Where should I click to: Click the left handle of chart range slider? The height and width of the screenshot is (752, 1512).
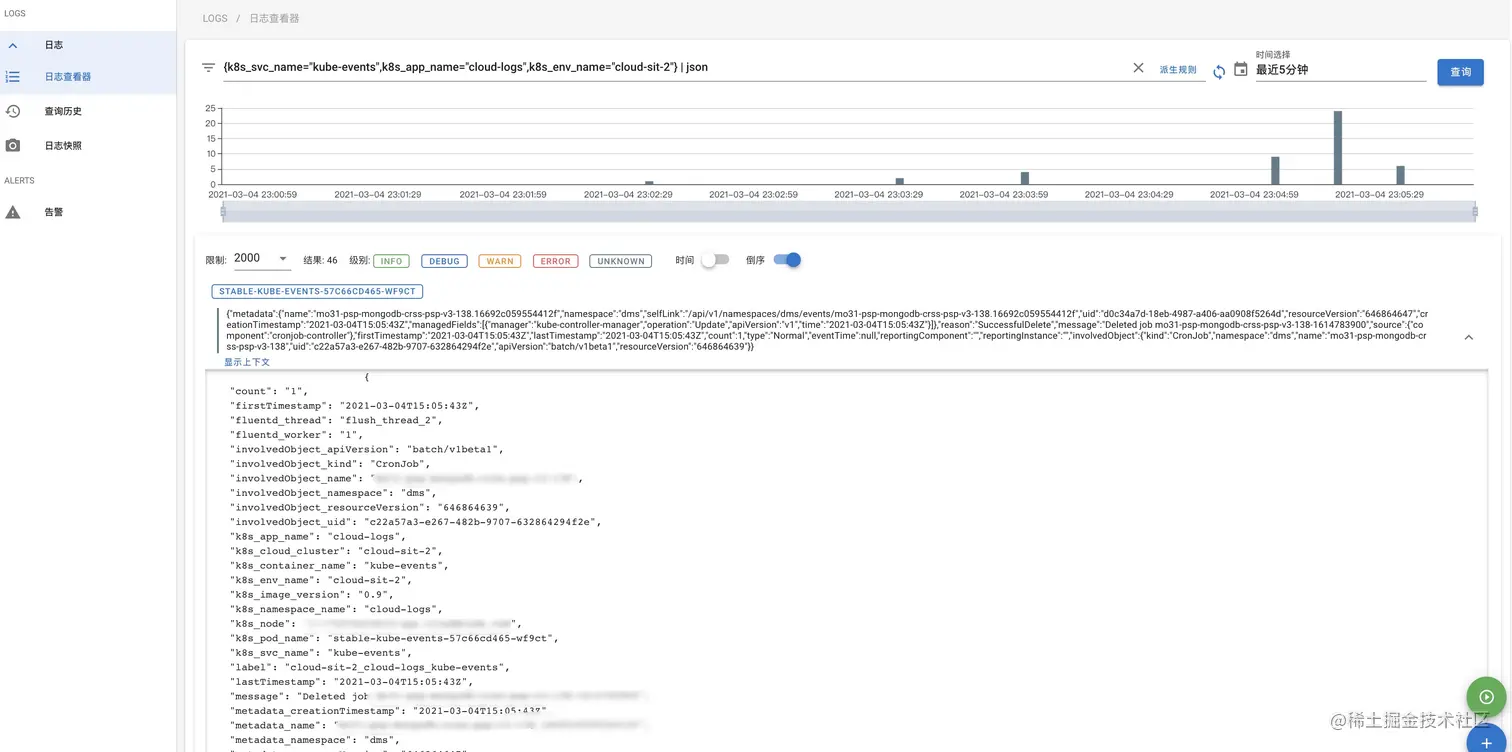224,212
